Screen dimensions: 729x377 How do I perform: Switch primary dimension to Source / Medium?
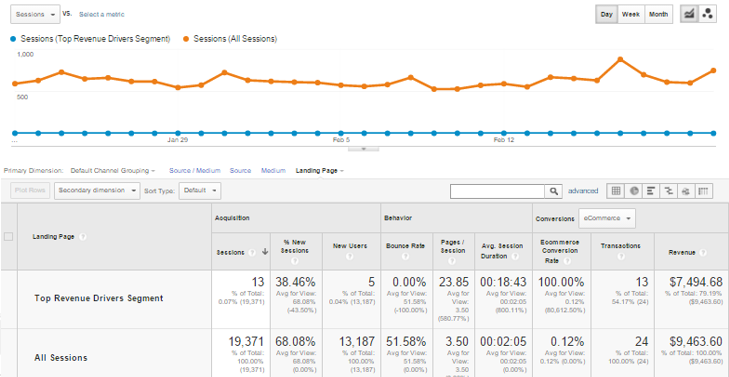pos(195,171)
